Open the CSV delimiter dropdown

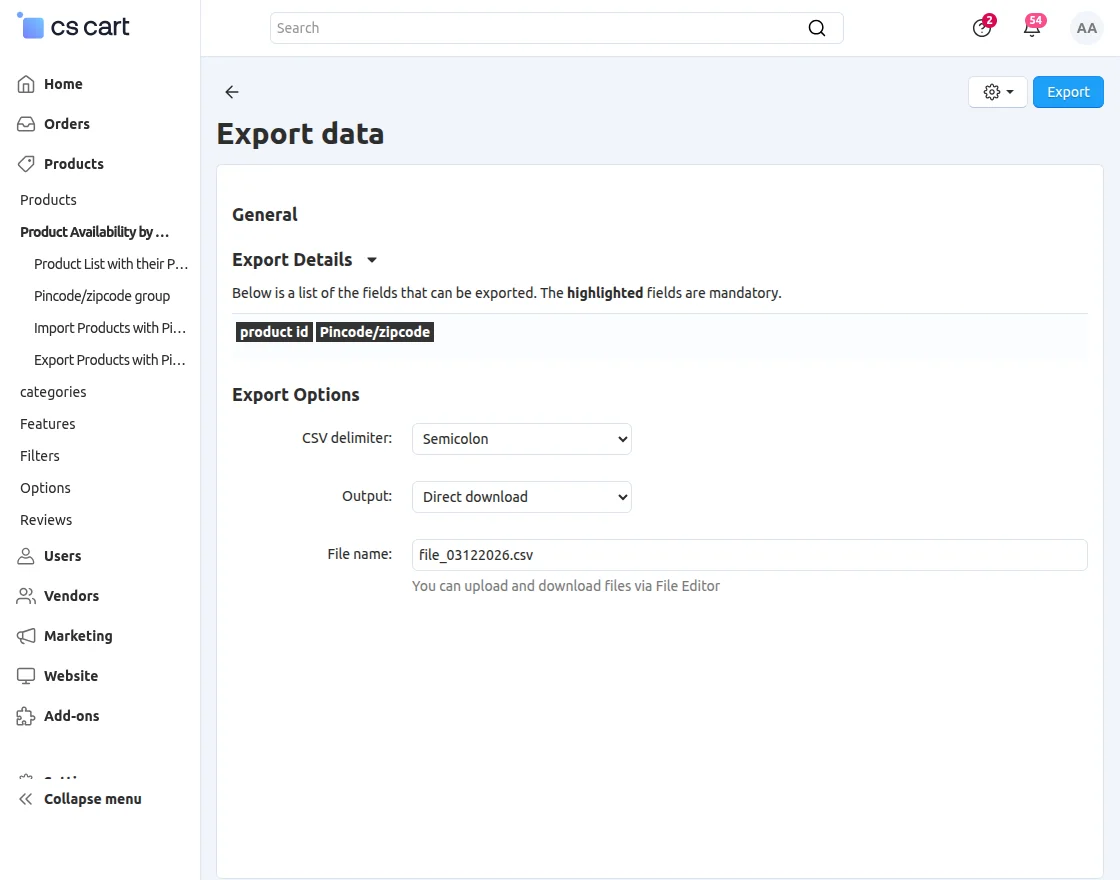[x=521, y=438]
